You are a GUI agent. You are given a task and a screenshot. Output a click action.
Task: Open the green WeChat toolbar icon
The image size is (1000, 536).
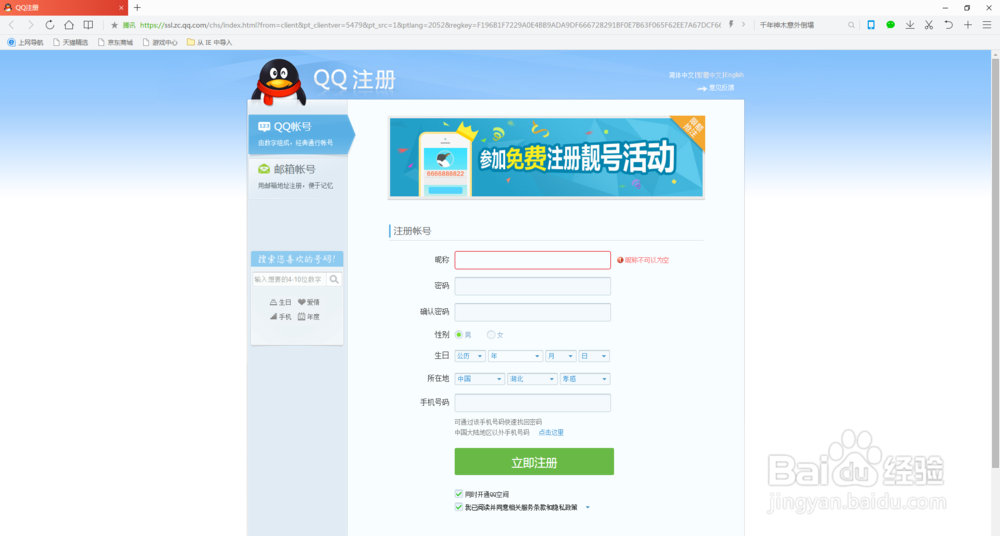click(890, 25)
